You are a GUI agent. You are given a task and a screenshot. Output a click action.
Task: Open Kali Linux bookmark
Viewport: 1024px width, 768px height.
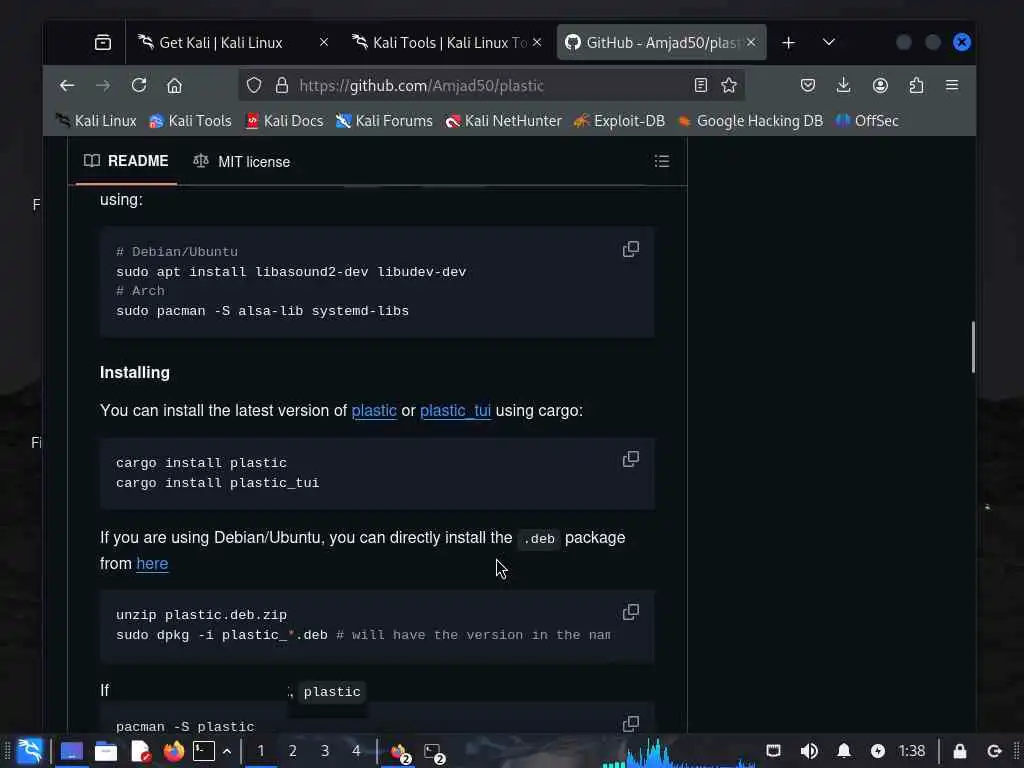pos(96,121)
